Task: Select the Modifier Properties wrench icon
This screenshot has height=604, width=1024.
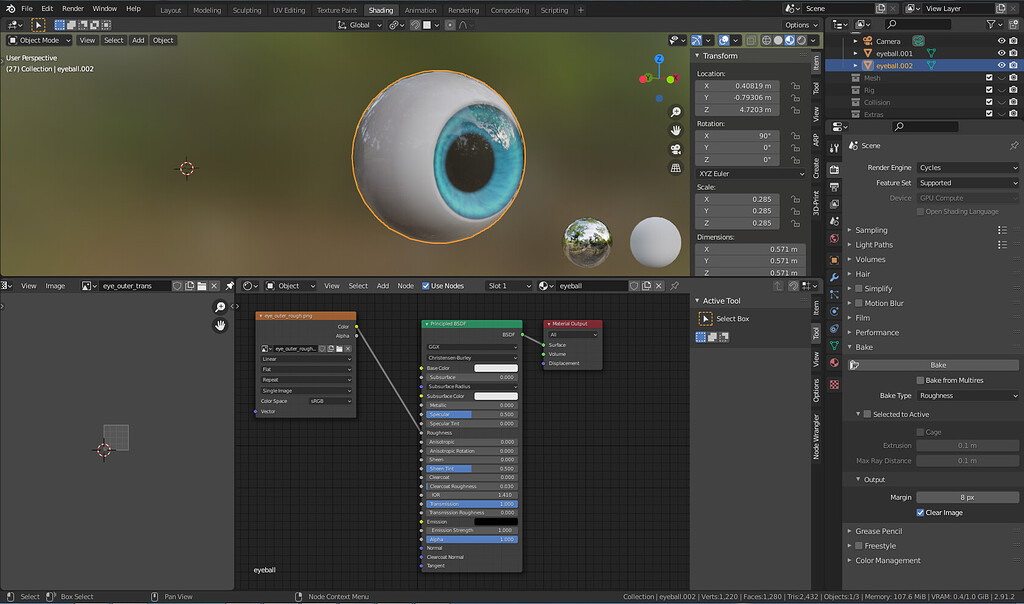Action: pyautogui.click(x=833, y=276)
